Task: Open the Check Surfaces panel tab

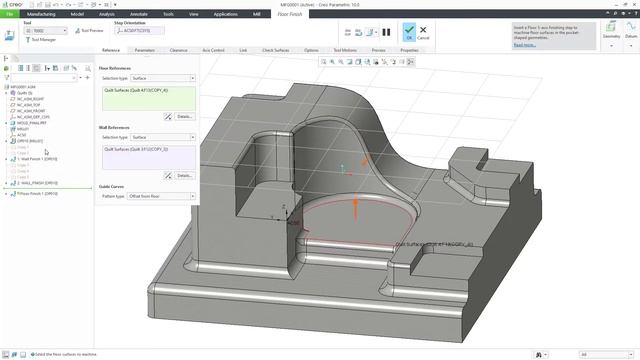Action: point(276,50)
